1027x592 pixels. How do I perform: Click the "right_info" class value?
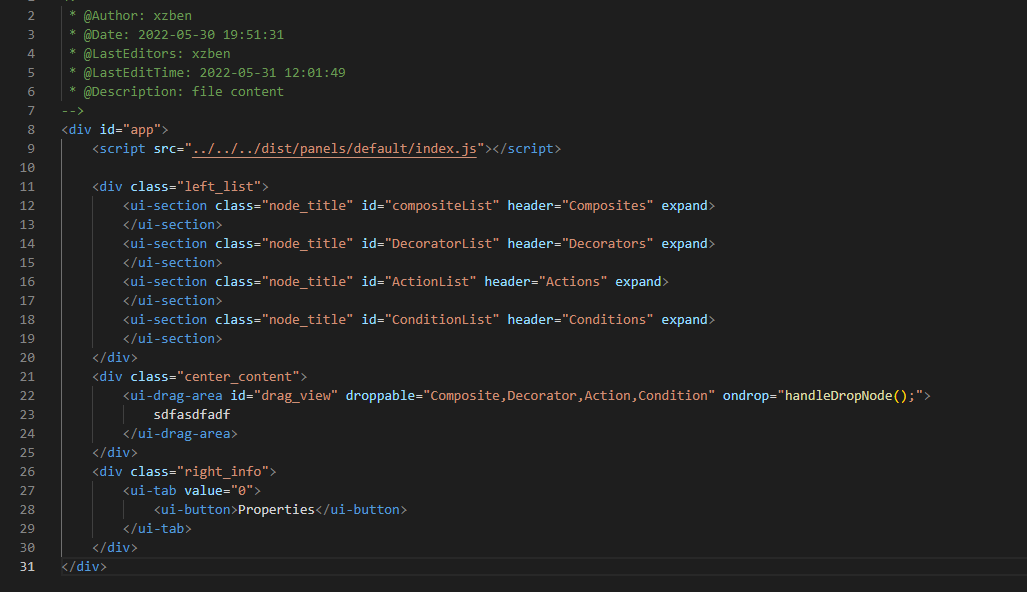[223, 472]
